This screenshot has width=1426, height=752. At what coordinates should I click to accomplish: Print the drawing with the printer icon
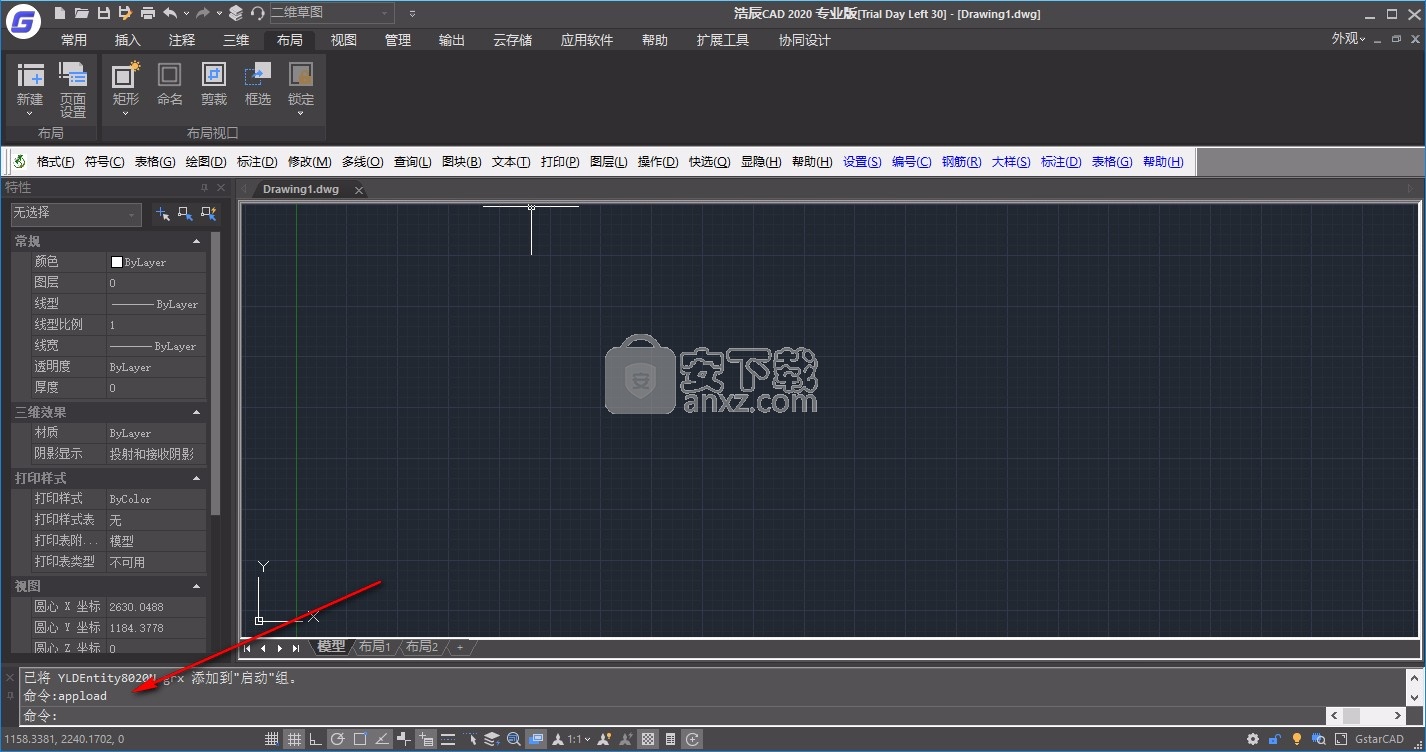(x=147, y=13)
